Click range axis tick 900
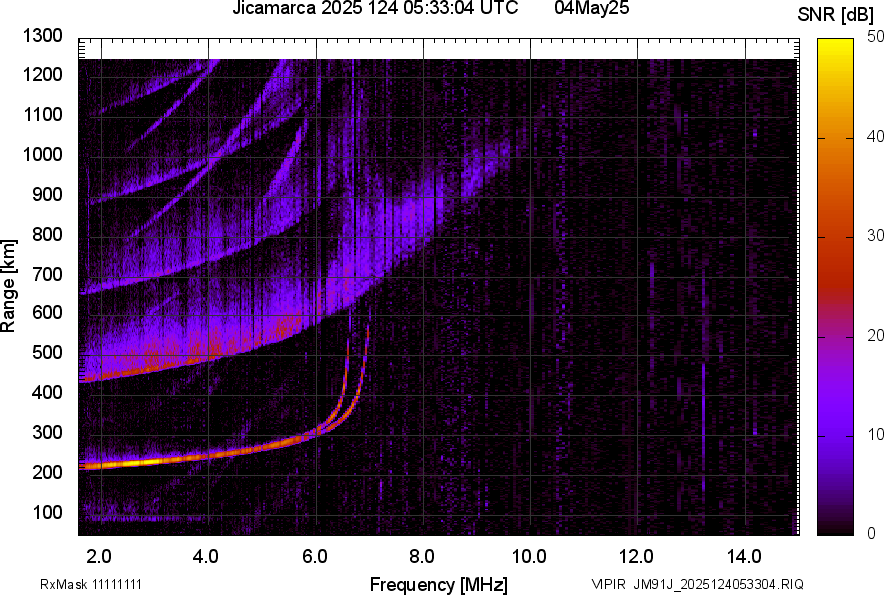The width and height of the screenshot is (884, 595). [x=47, y=195]
